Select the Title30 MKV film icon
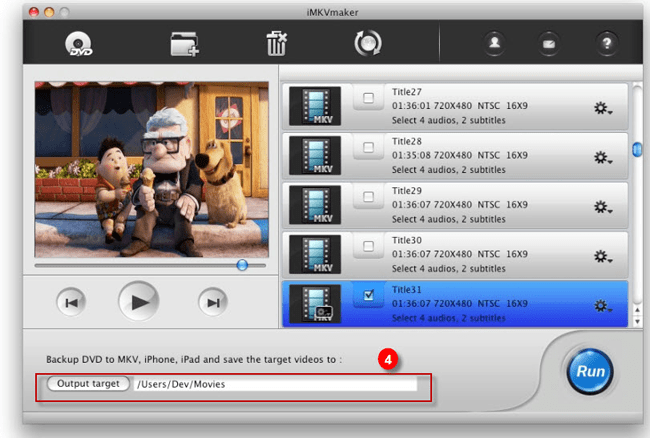Viewport: 650px width, 438px height. point(315,254)
